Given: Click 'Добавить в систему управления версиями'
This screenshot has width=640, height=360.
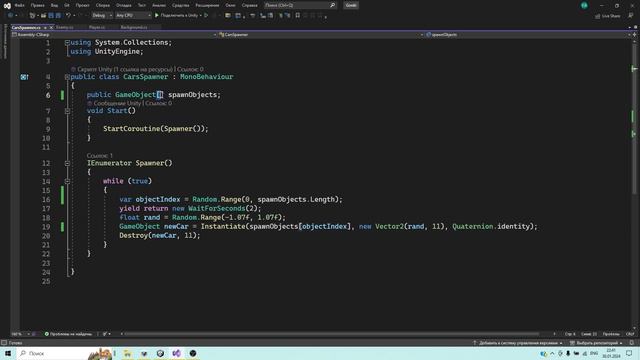Looking at the screenshot, I should click(x=518, y=343).
